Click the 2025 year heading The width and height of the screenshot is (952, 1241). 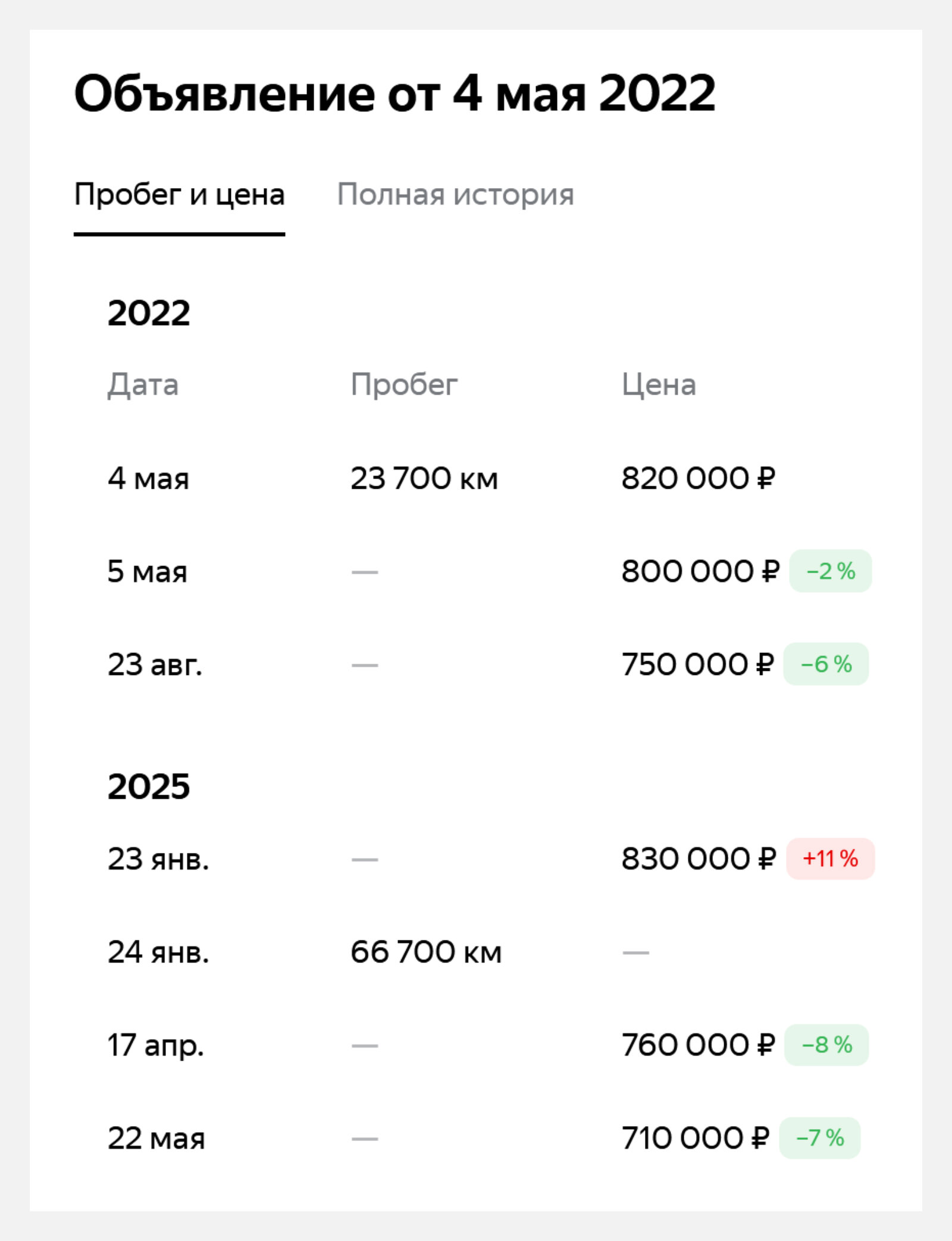pyautogui.click(x=149, y=786)
